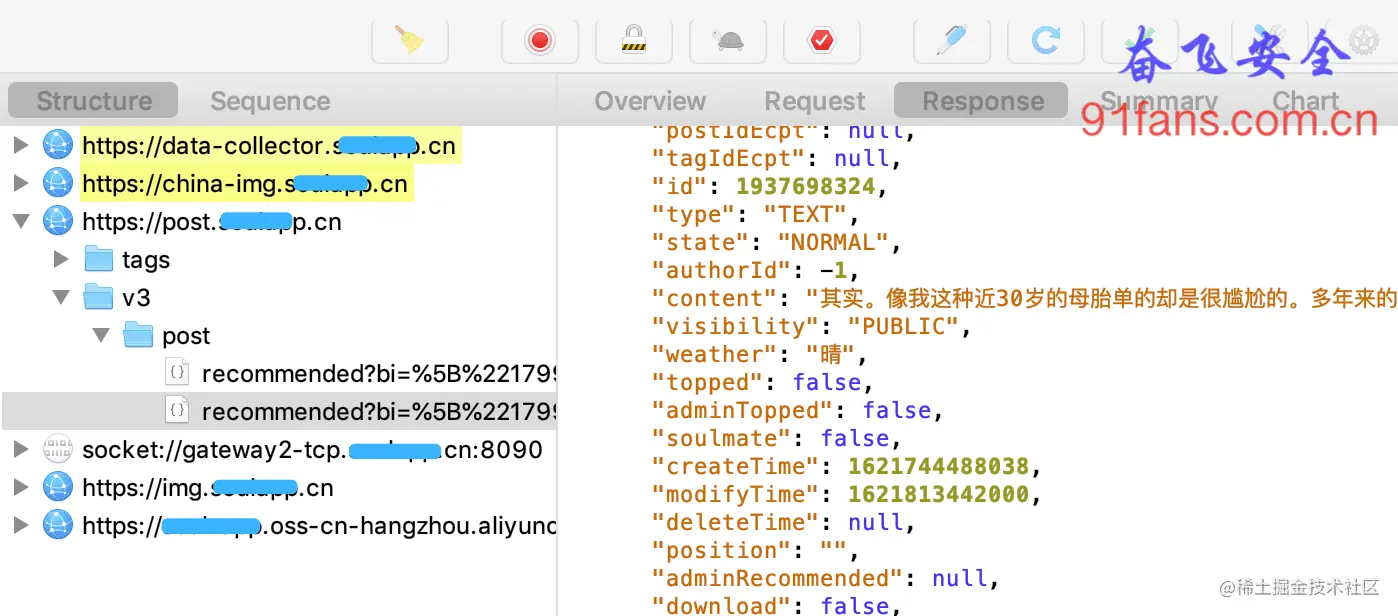This screenshot has height=616, width=1398.
Task: Open the Response tab
Action: click(982, 101)
